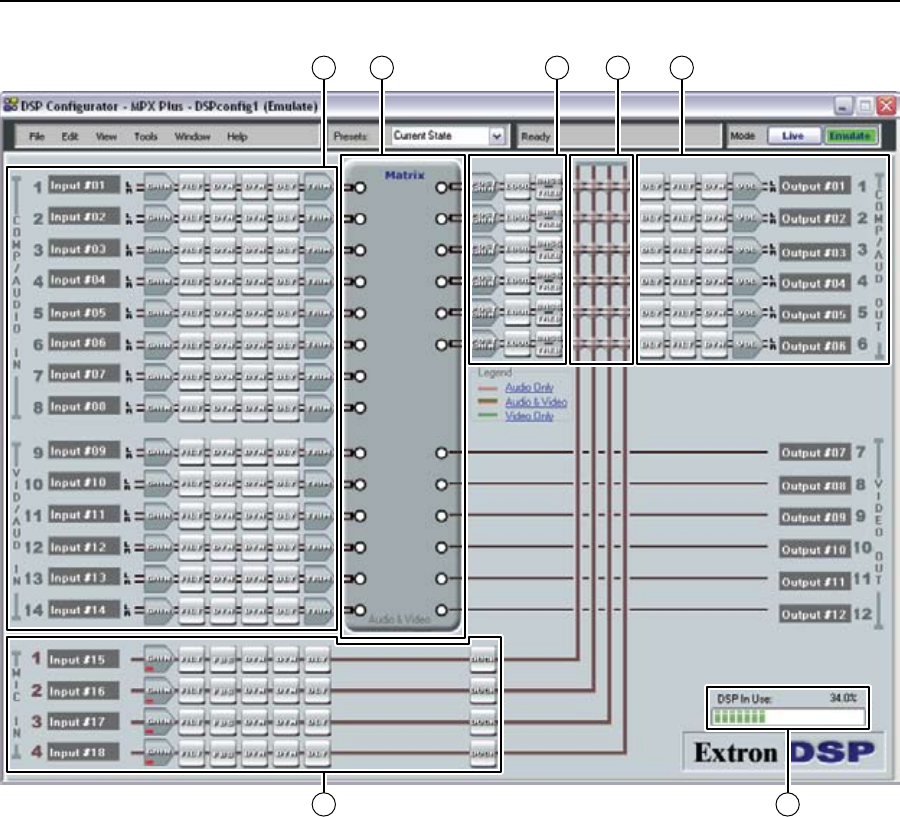Image resolution: width=900 pixels, height=817 pixels.
Task: Switch mode to Live
Action: [x=793, y=136]
